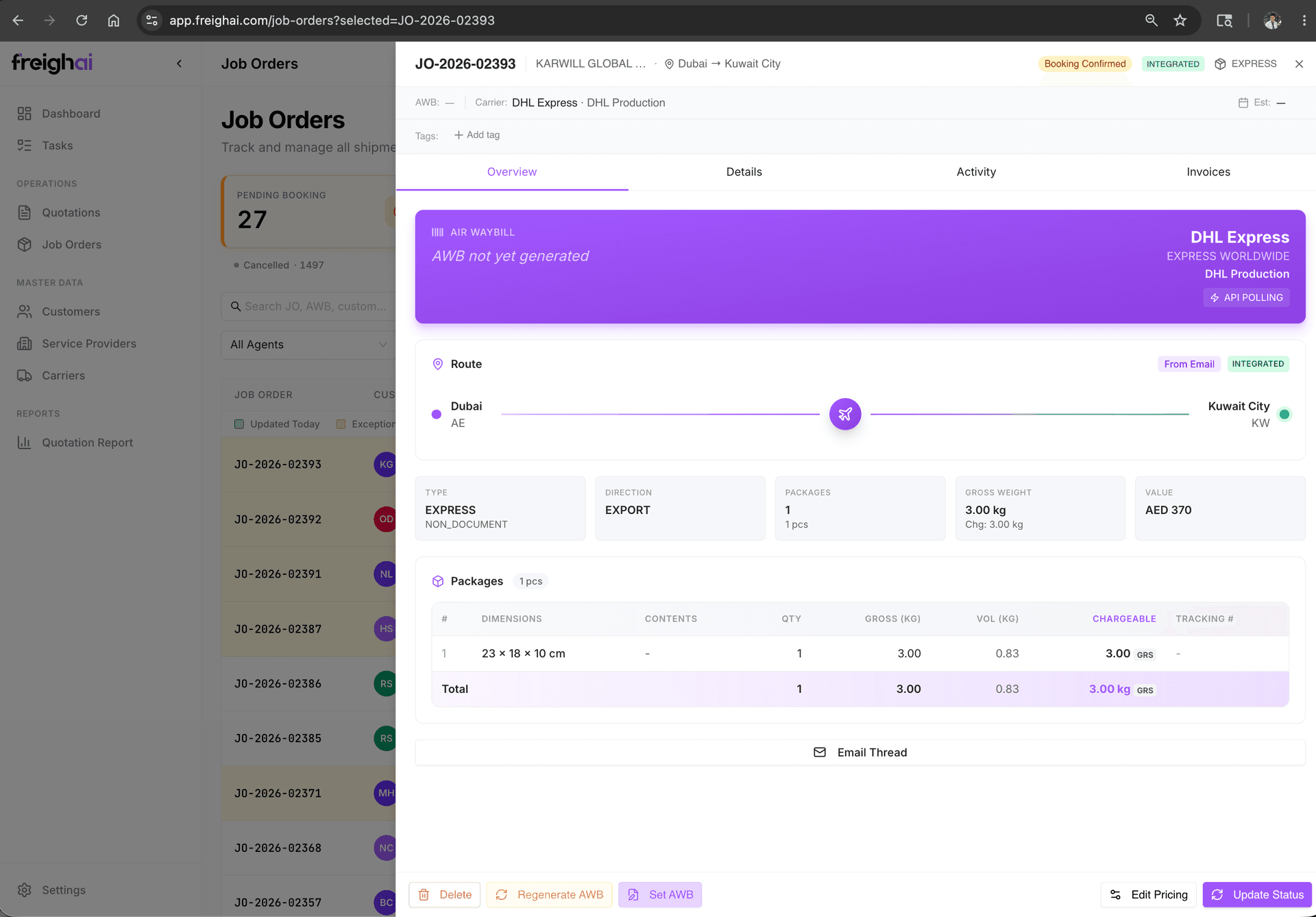Viewport: 1316px width, 917px height.
Task: Switch to the Activity tab
Action: (x=976, y=172)
